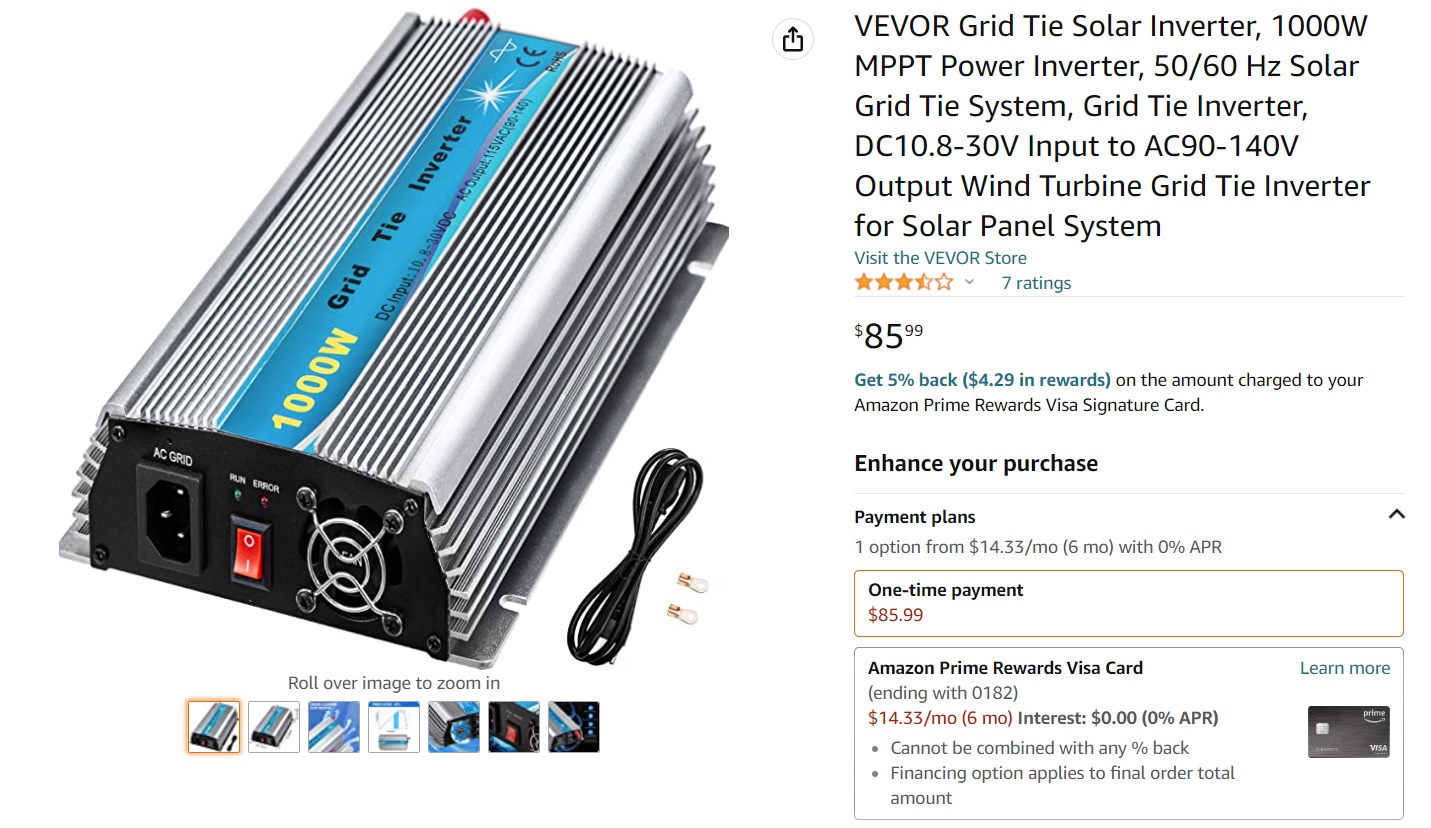
Task: Collapse the Payment plans section chevron
Action: click(1397, 515)
